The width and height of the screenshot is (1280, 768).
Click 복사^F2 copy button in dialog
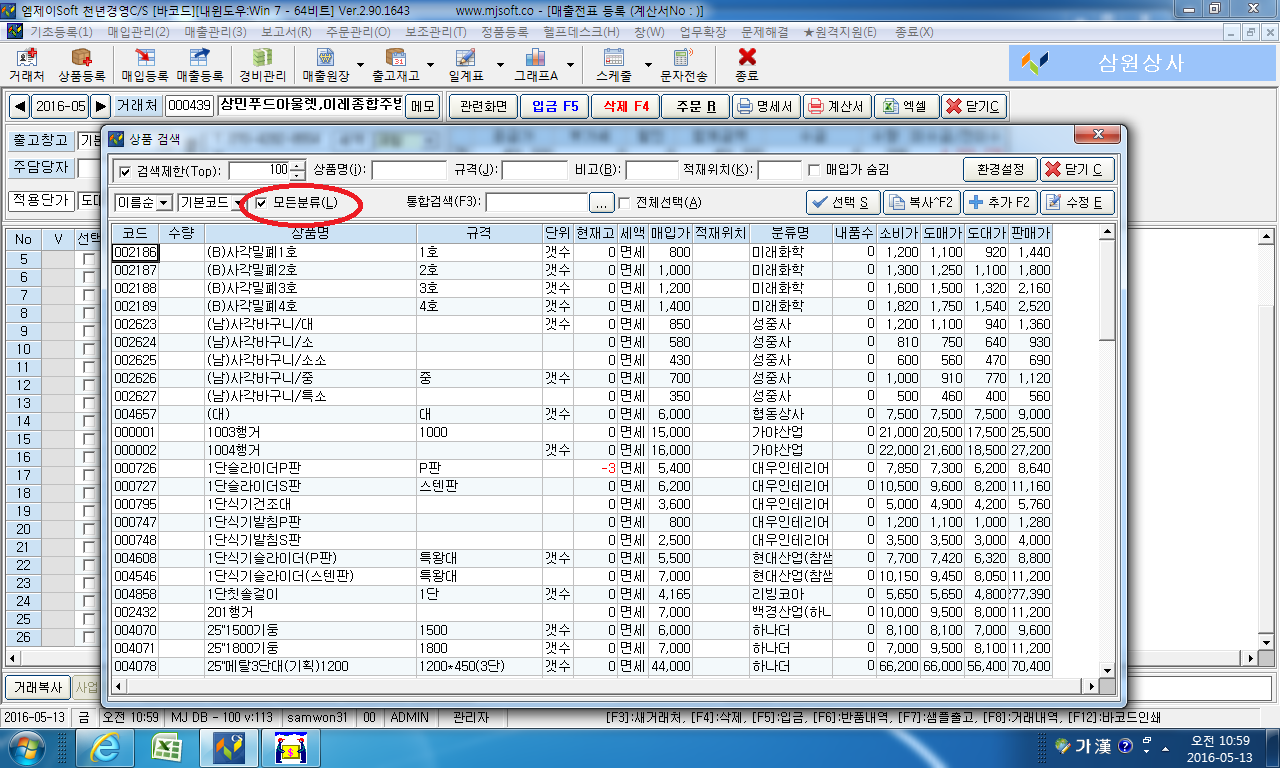921,203
